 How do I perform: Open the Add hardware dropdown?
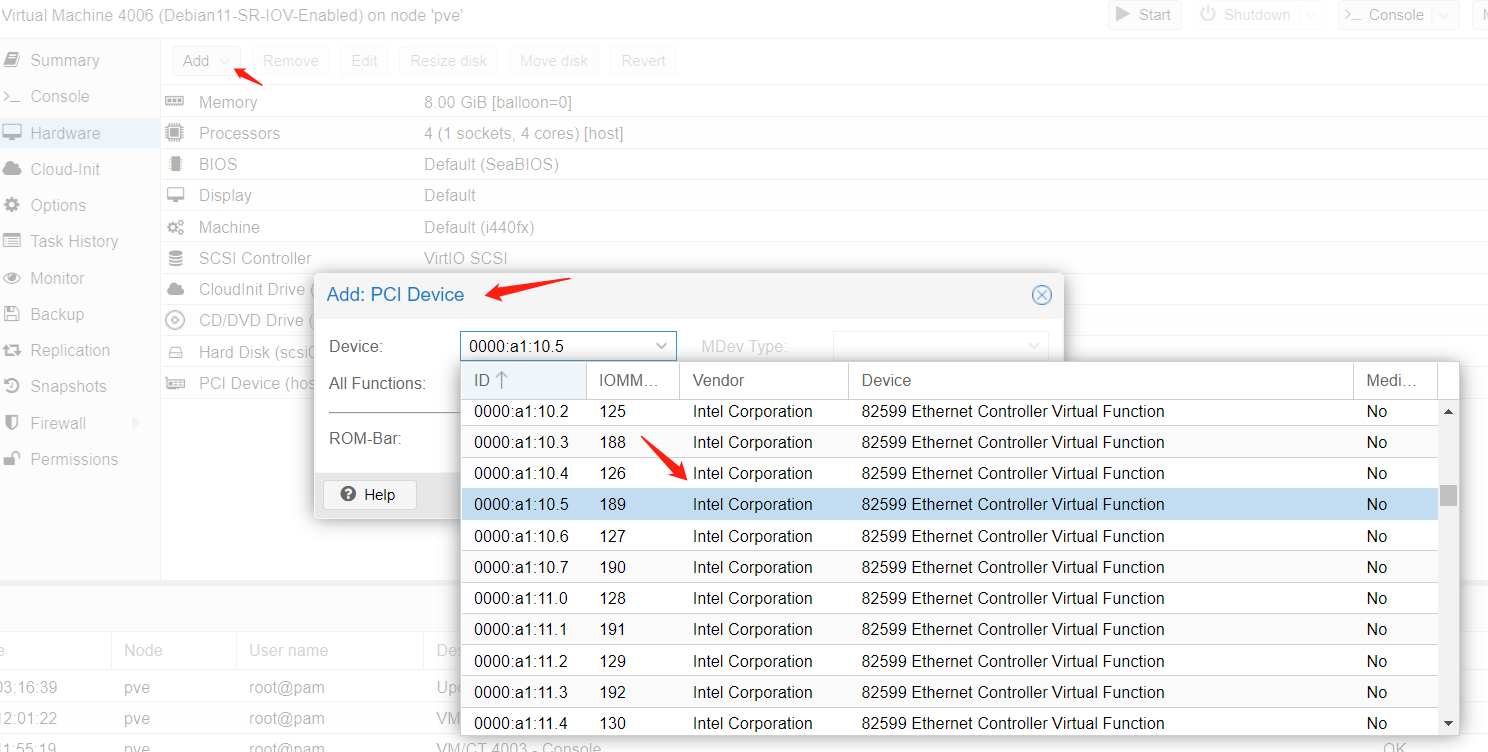pos(205,61)
